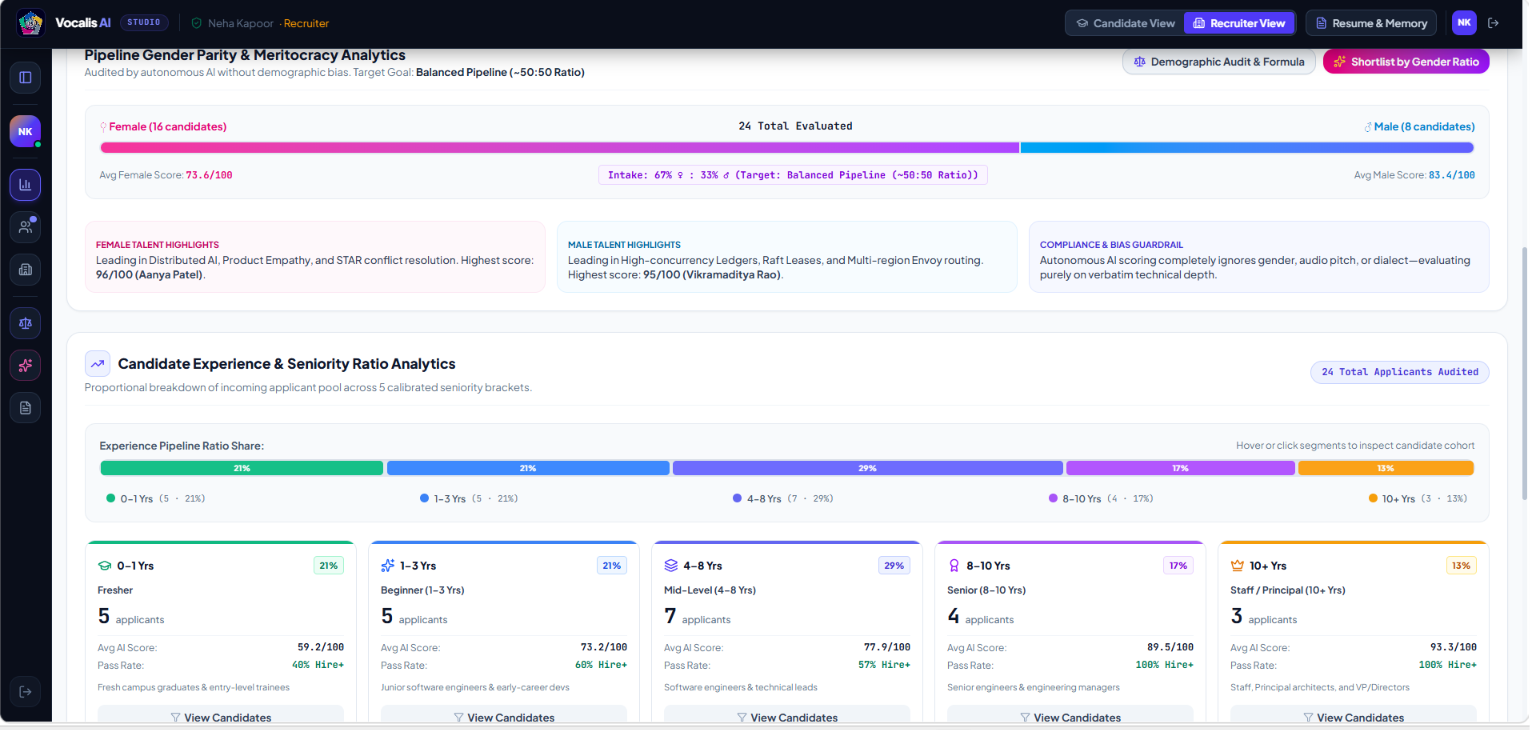This screenshot has width=1530, height=730.
Task: Click the 17% badge on 8–10 Yrs card
Action: 1178,565
